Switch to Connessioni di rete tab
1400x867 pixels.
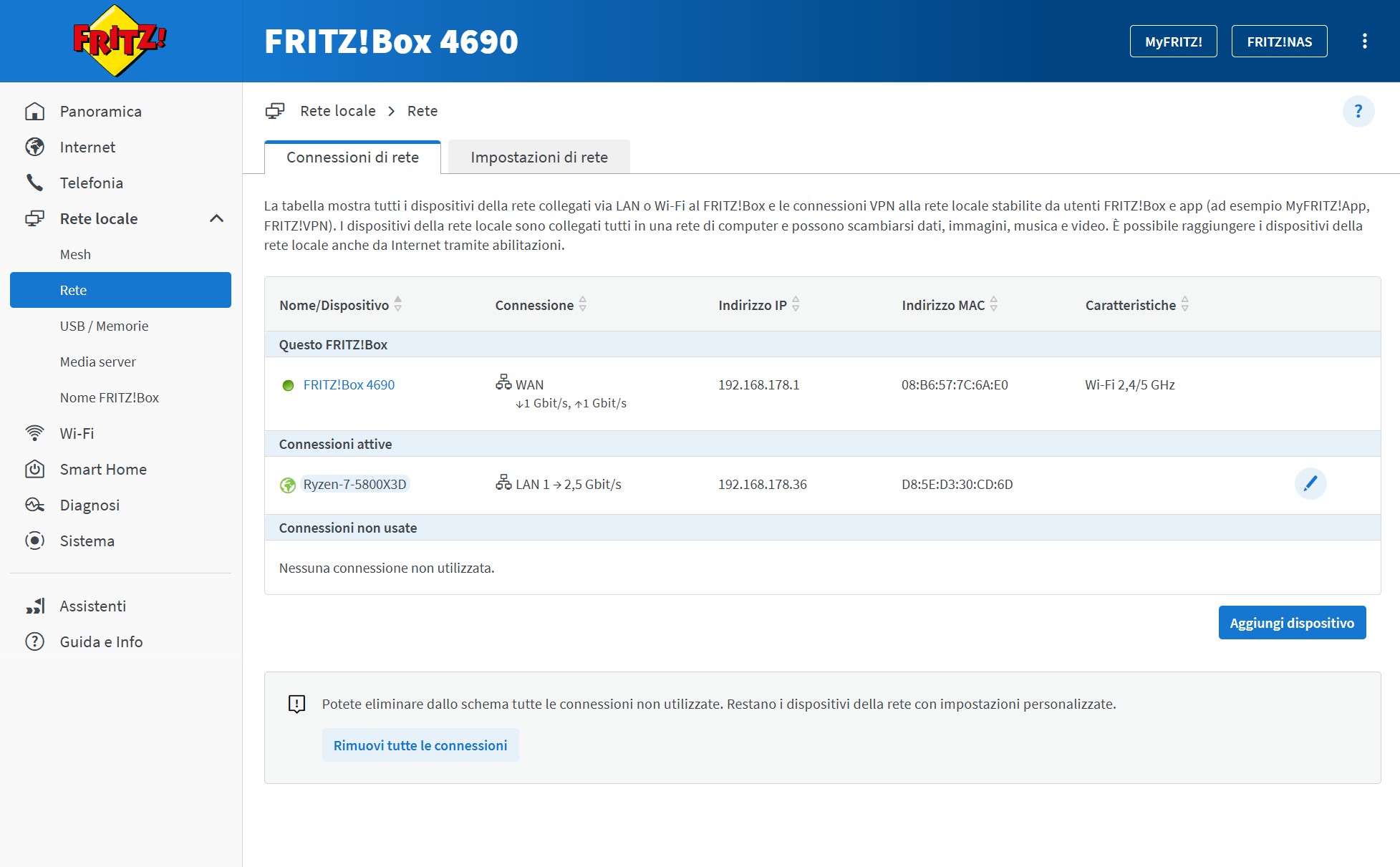(352, 158)
